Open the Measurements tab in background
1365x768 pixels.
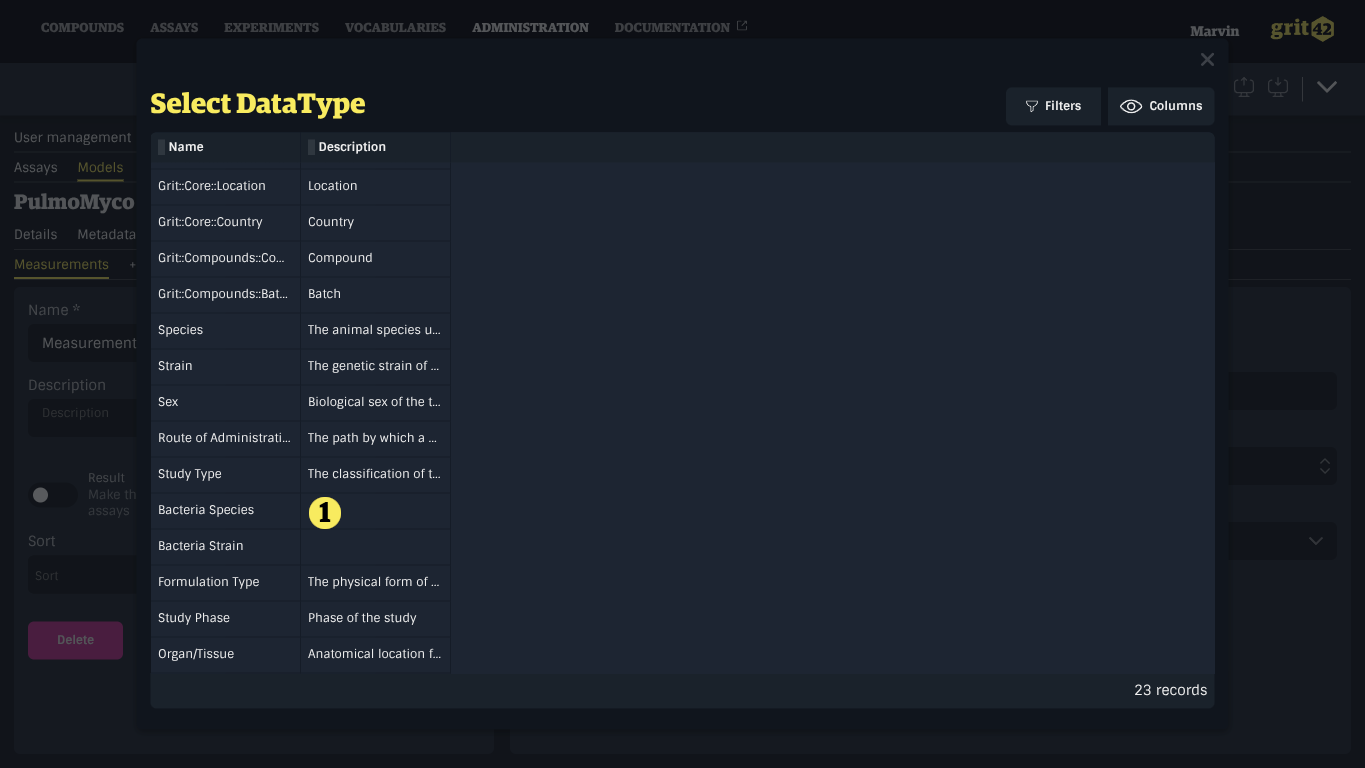[61, 264]
